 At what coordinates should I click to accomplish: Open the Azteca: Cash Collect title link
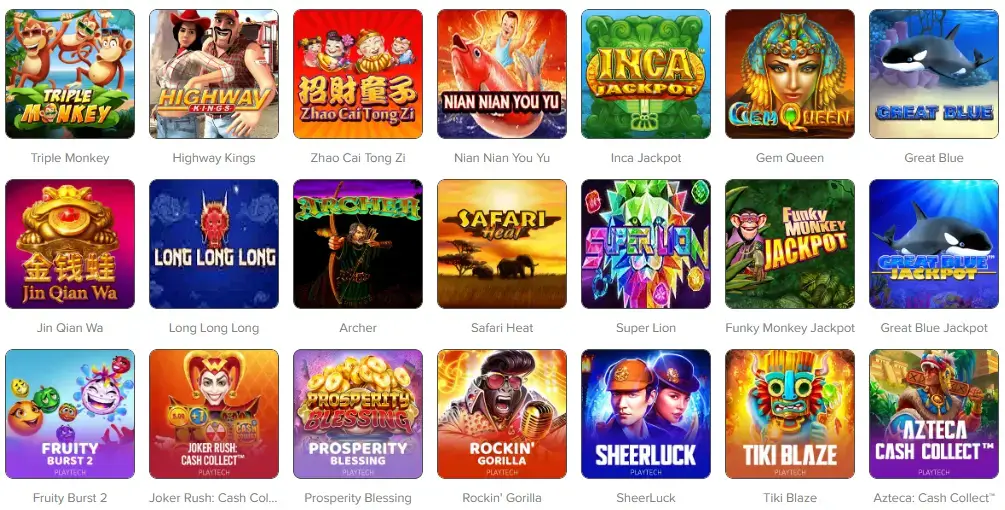point(934,498)
